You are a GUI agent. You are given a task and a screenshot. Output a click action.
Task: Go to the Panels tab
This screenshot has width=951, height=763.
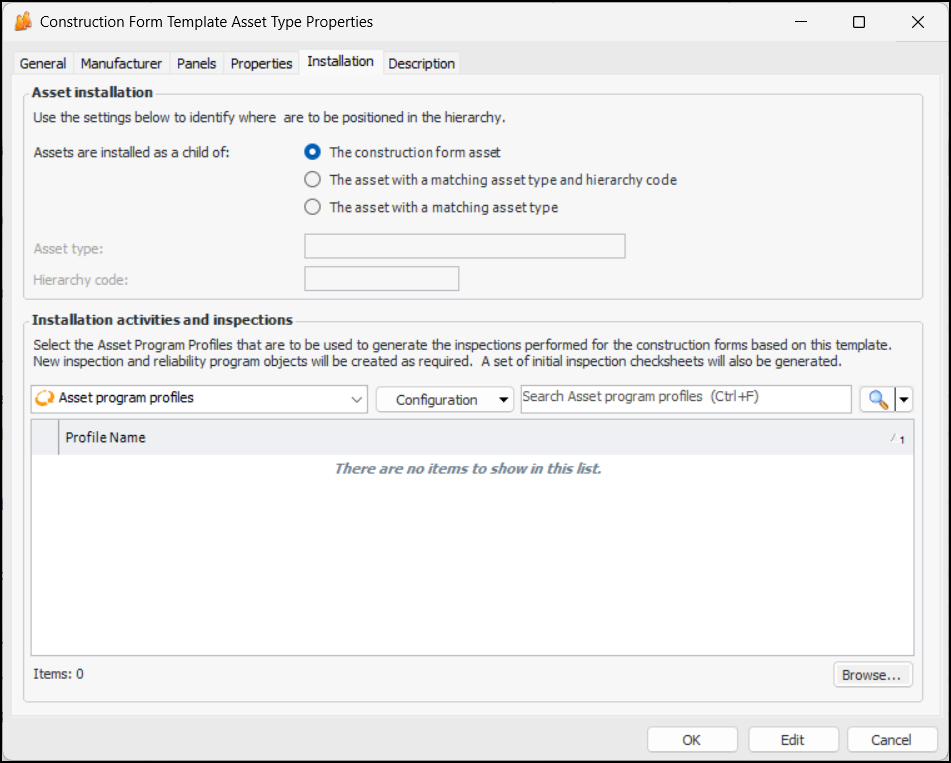196,64
